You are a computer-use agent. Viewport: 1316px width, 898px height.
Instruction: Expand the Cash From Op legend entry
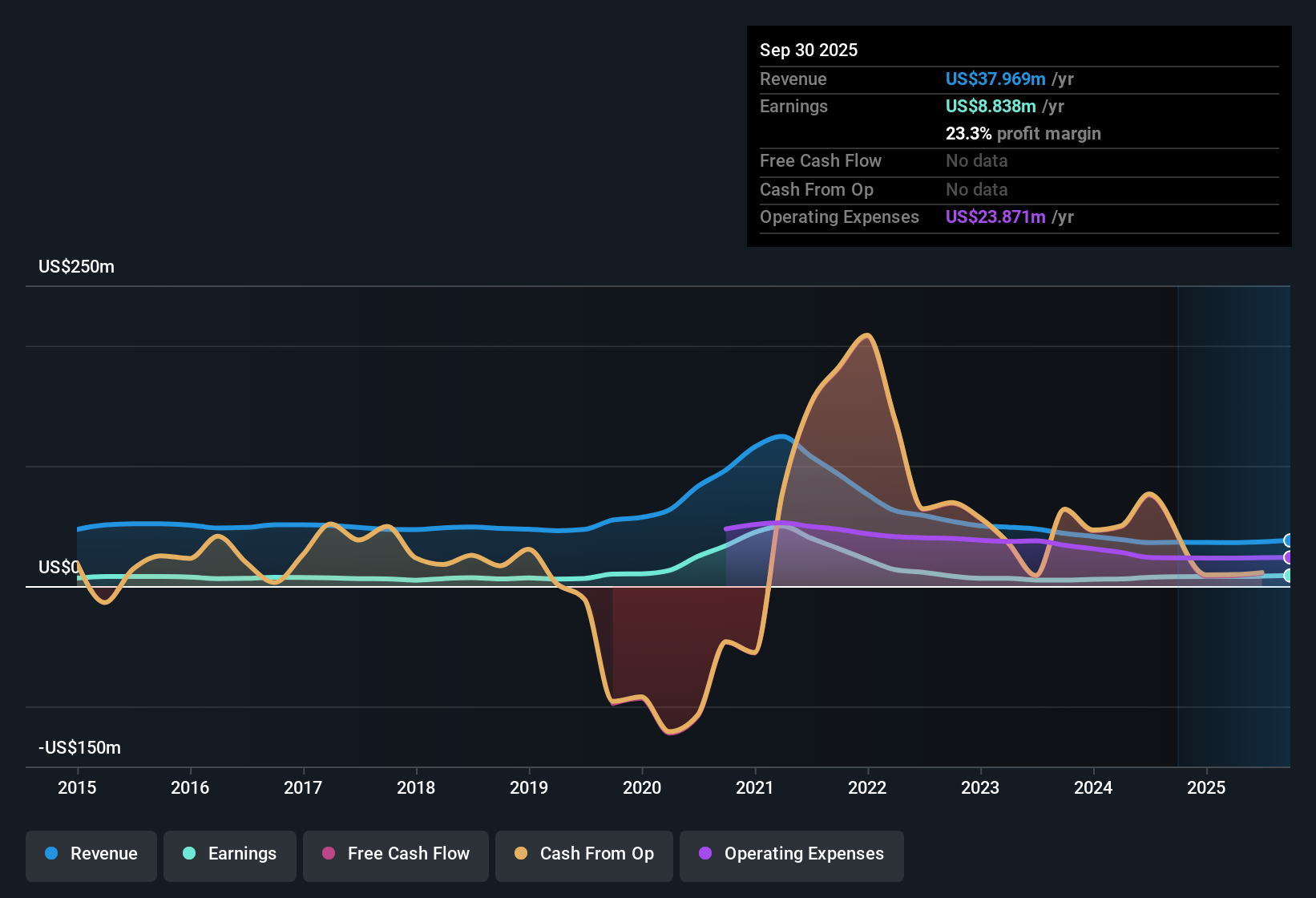click(583, 854)
